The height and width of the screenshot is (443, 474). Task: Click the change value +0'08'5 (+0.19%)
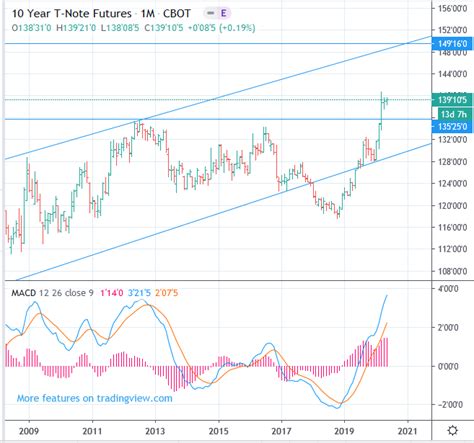(x=222, y=28)
